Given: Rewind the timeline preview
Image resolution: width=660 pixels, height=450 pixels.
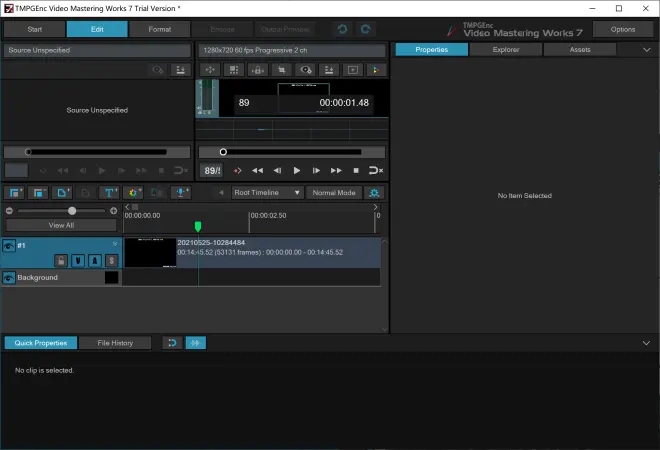Looking at the screenshot, I should 258,170.
